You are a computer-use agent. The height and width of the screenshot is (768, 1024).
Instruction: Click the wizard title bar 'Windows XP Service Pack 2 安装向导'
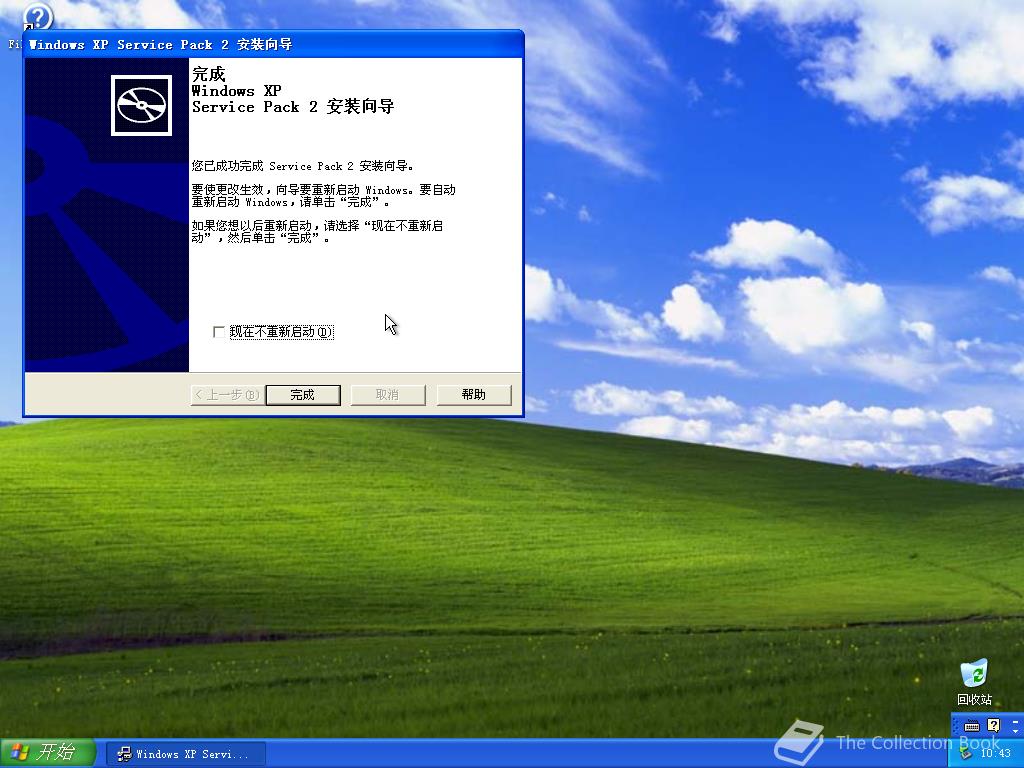[x=274, y=44]
